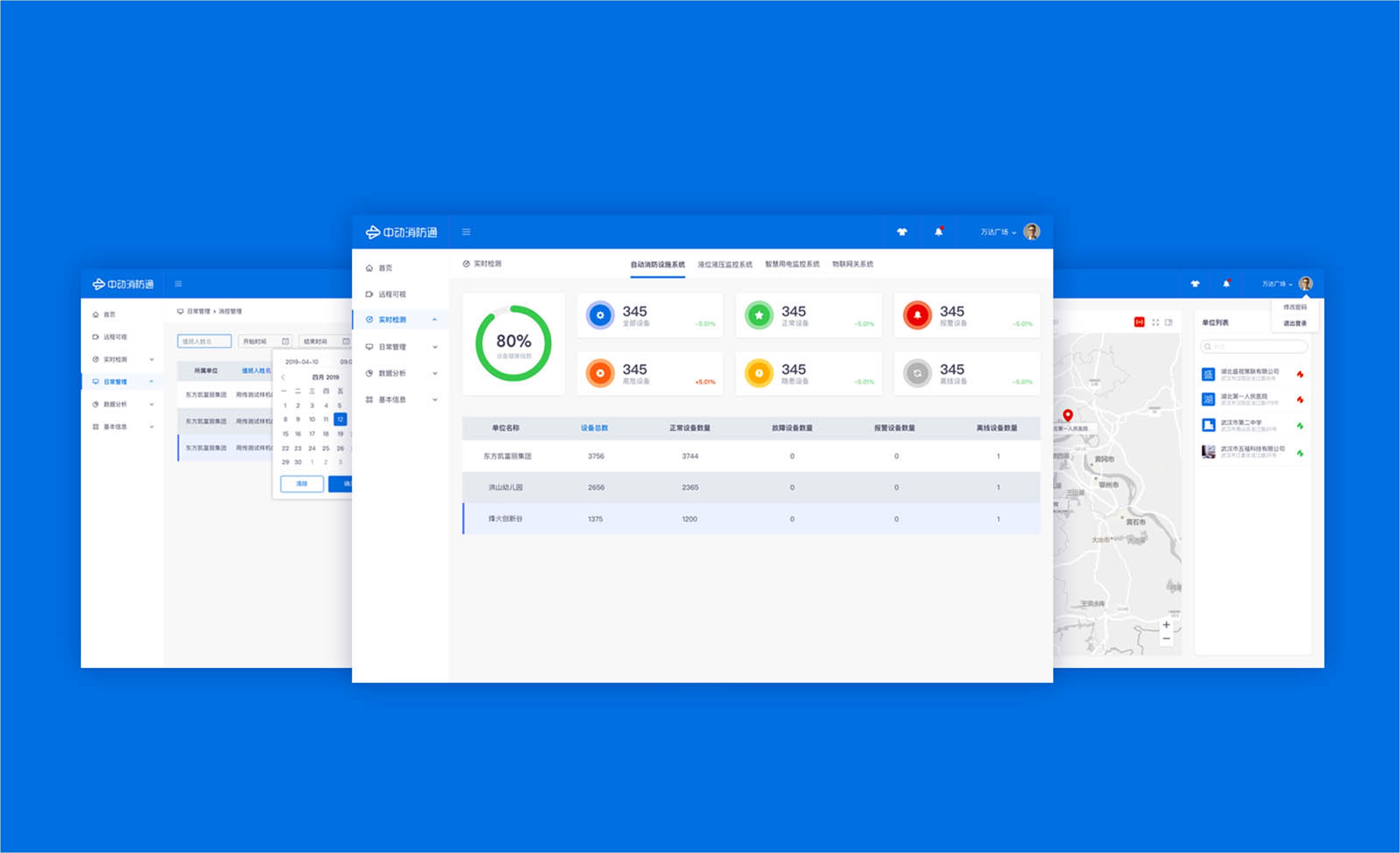
Task: Switch to 物联网关系统 tab
Action: point(852,264)
